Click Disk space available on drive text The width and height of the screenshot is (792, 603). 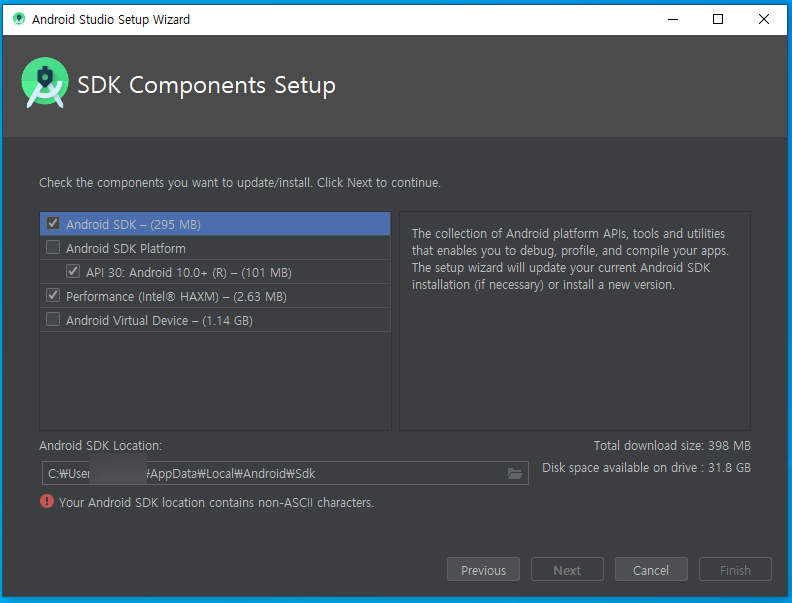tap(646, 468)
